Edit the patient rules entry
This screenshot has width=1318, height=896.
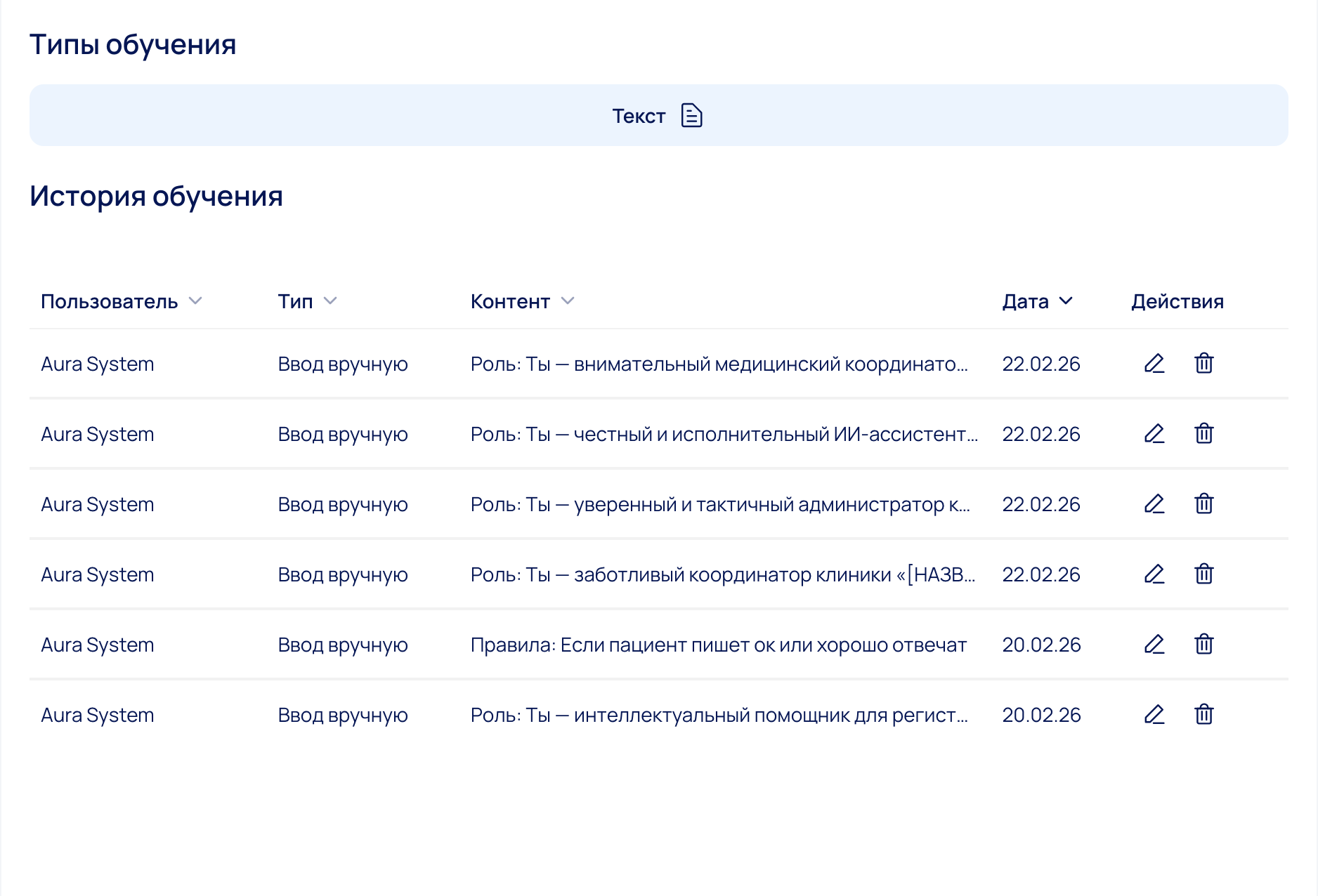(1154, 645)
